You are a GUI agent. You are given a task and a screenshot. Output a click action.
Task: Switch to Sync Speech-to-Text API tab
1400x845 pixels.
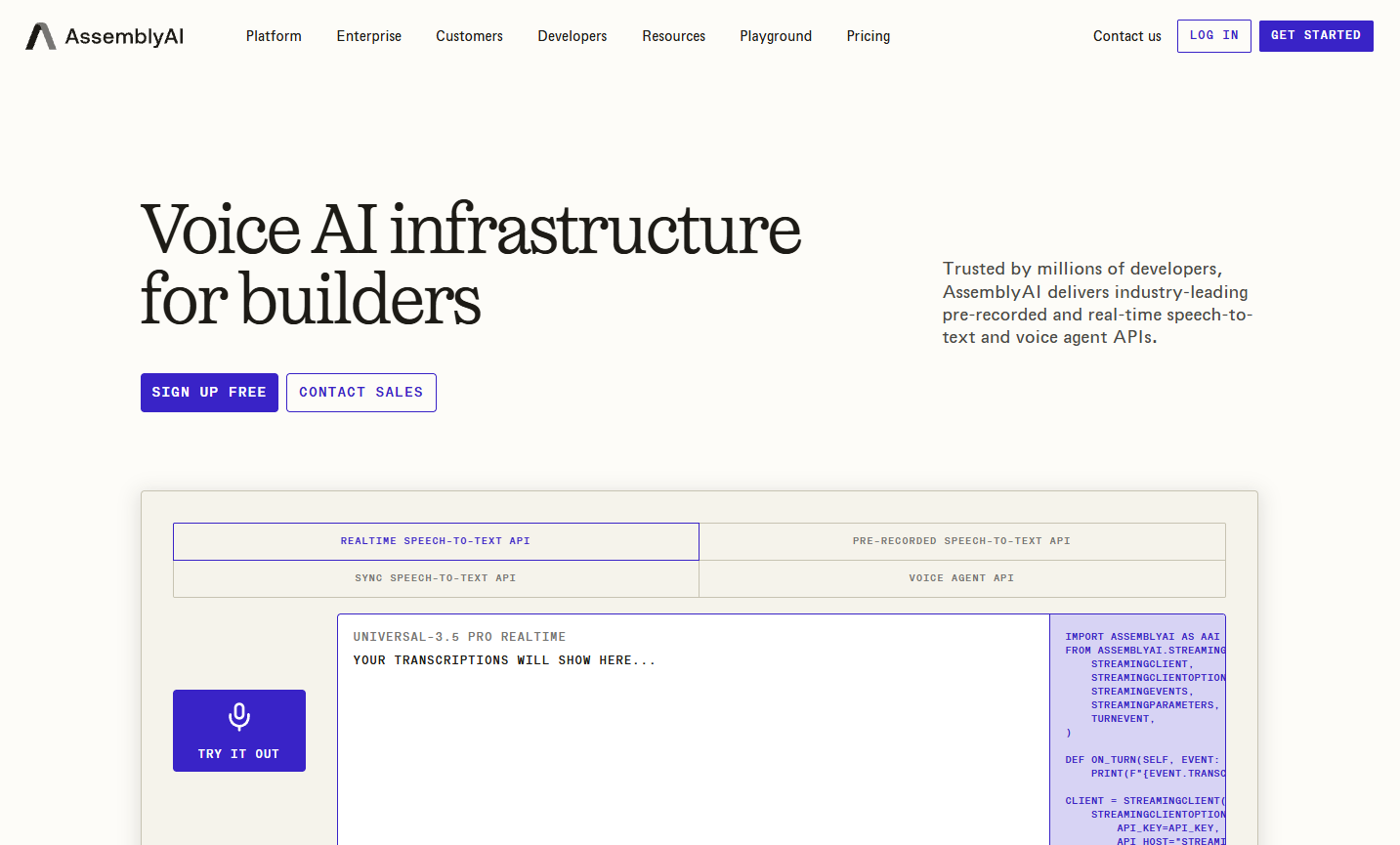pos(436,578)
